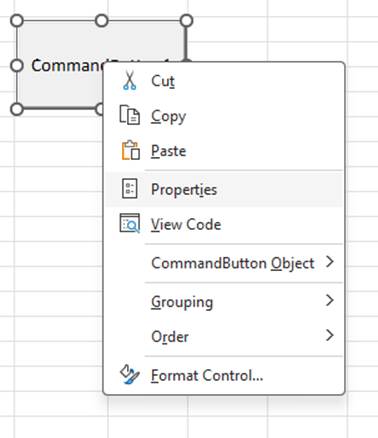
Task: Click the Properties list icon
Action: [x=129, y=189]
